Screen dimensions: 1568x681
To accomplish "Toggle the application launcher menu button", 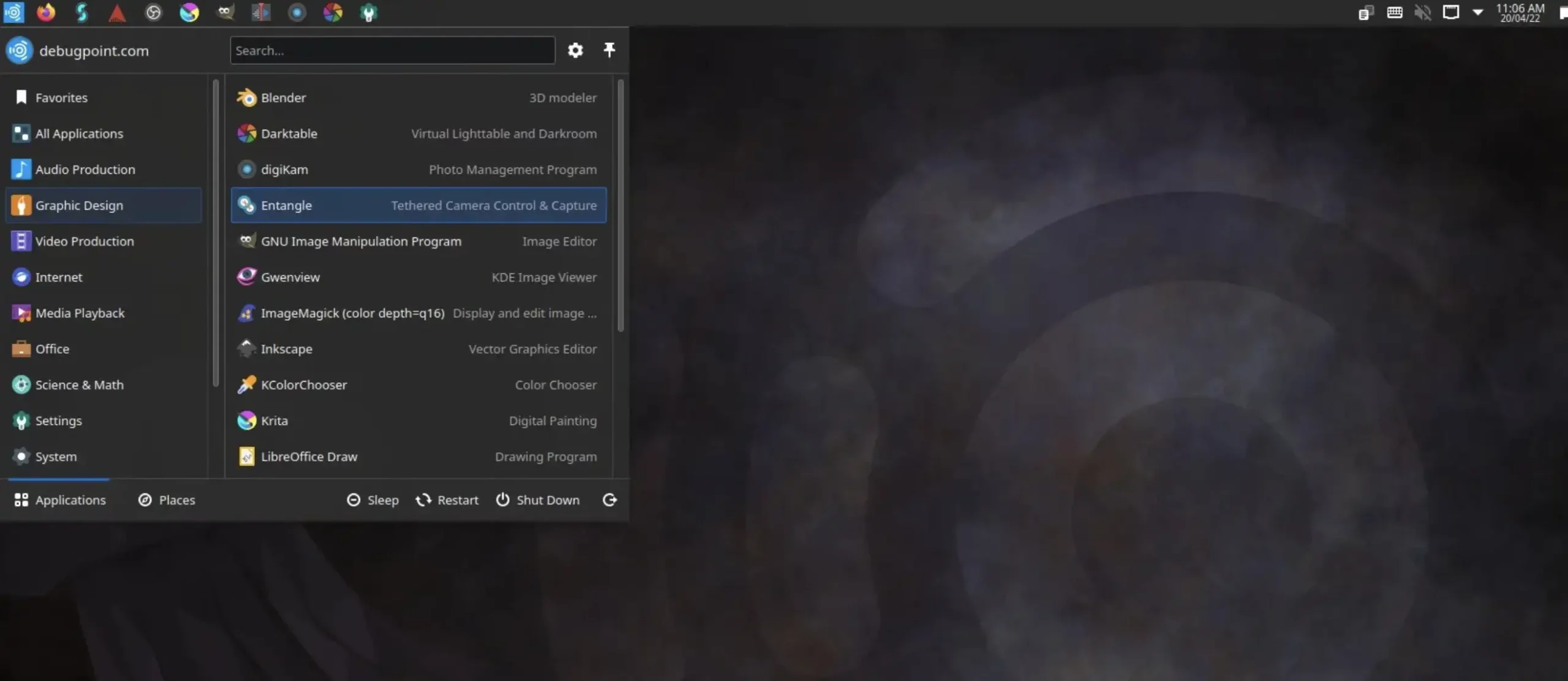I will tap(13, 12).
